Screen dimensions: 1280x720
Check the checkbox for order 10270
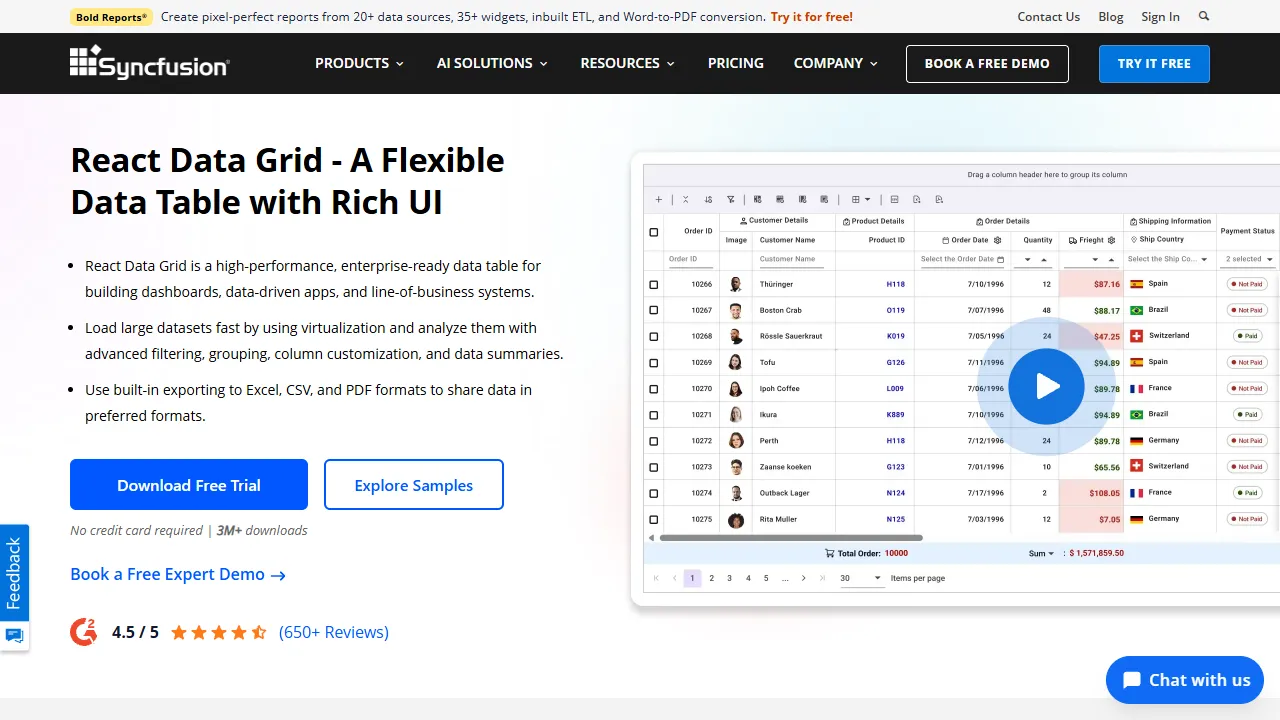coord(654,388)
